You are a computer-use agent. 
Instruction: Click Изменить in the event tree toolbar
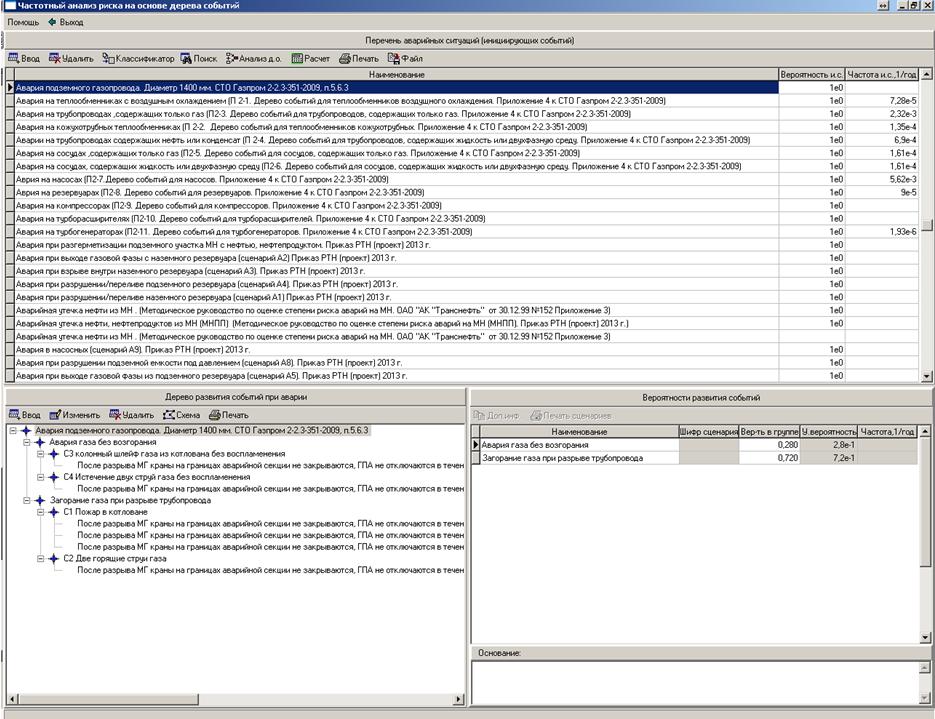74,414
